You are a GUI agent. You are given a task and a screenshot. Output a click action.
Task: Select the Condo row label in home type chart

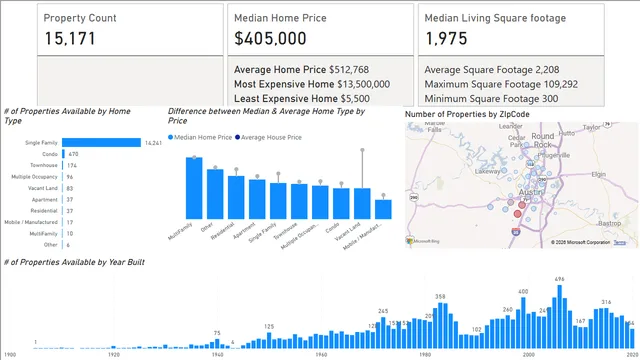pos(50,154)
